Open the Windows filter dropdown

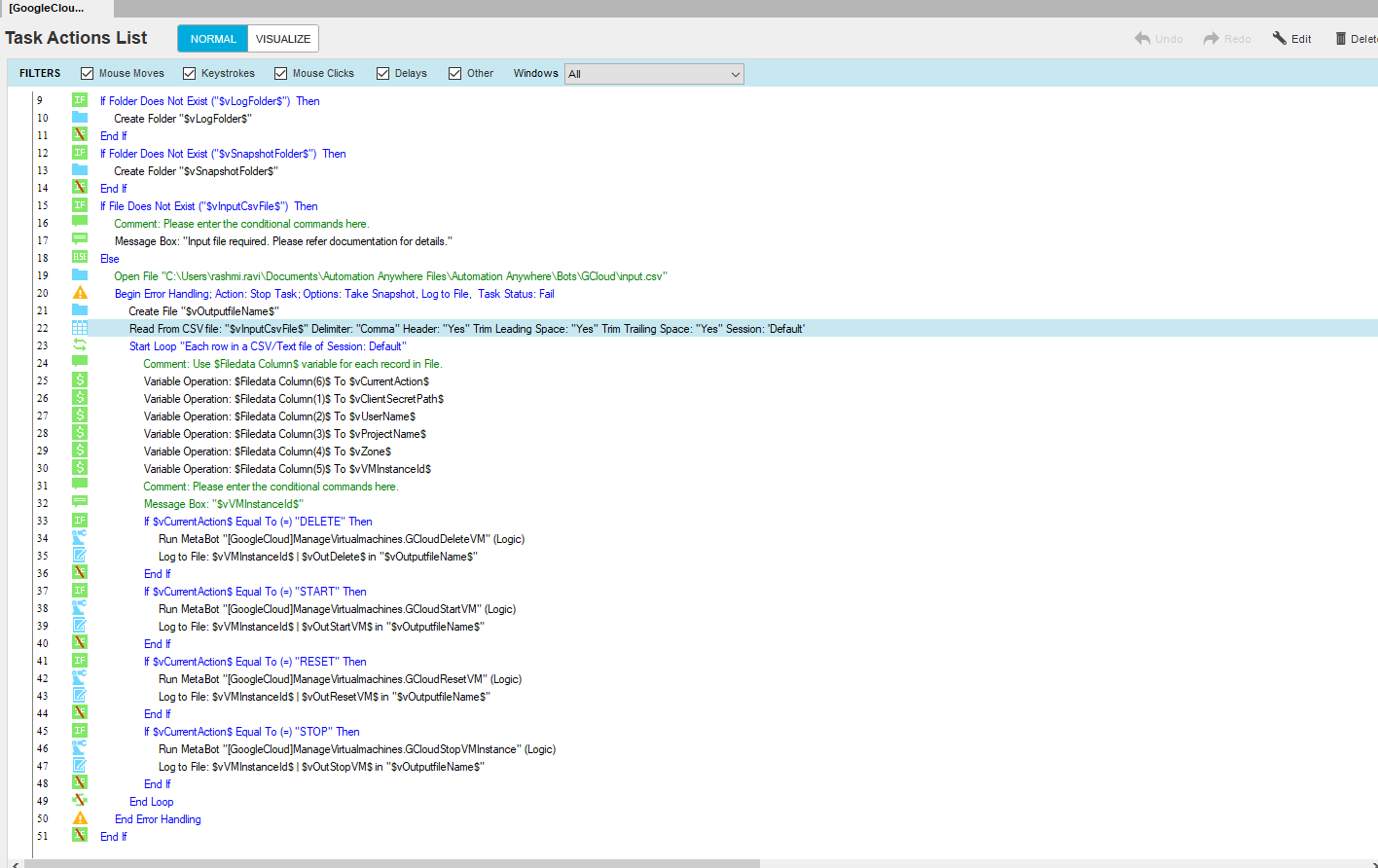pyautogui.click(x=654, y=74)
